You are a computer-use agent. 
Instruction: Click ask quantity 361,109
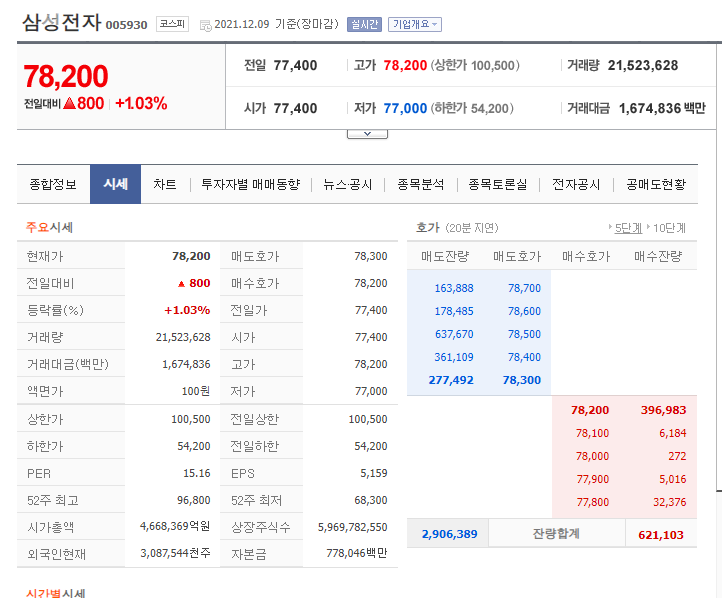[x=454, y=357]
